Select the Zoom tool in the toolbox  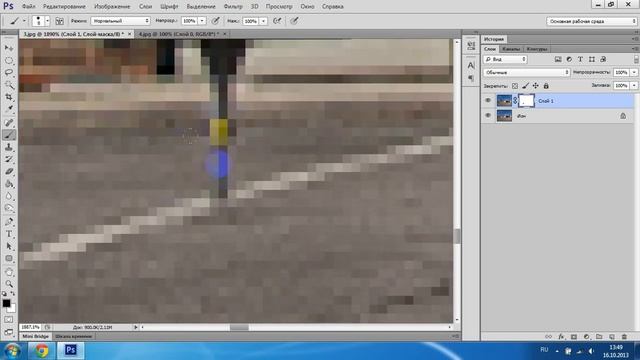[9, 284]
